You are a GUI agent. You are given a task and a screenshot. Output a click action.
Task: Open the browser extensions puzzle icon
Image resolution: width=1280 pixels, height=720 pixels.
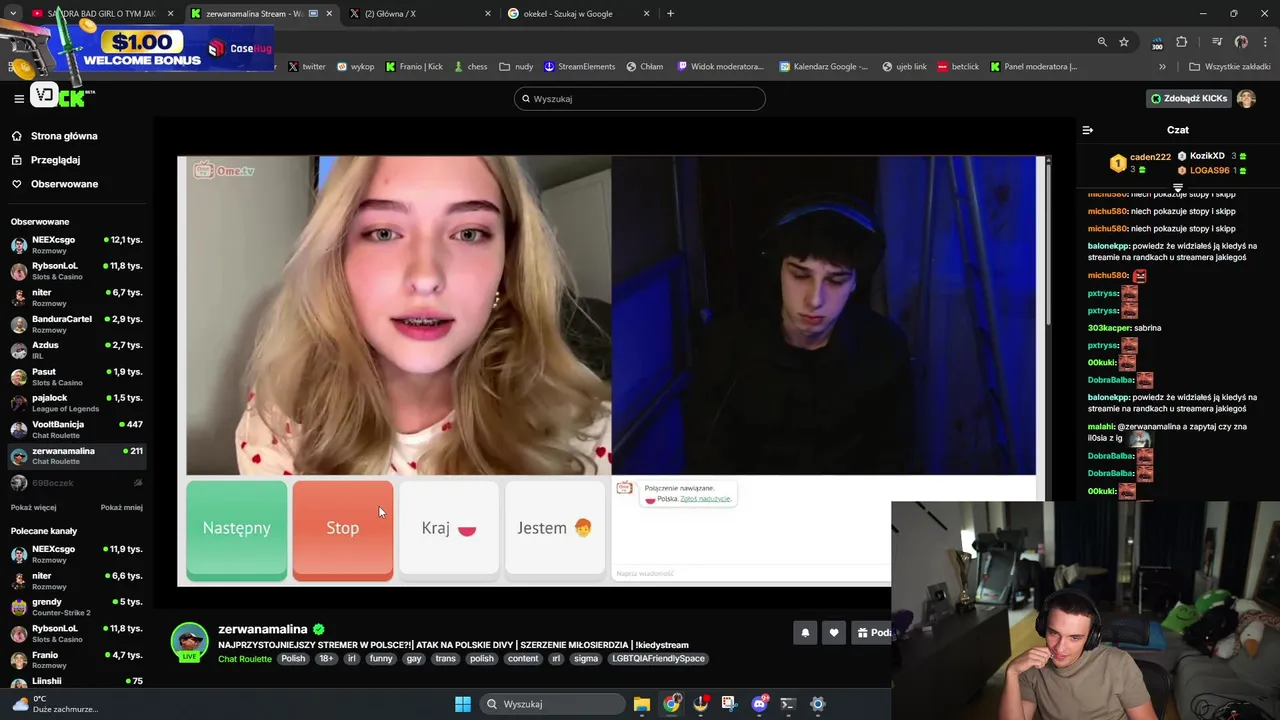point(1182,42)
